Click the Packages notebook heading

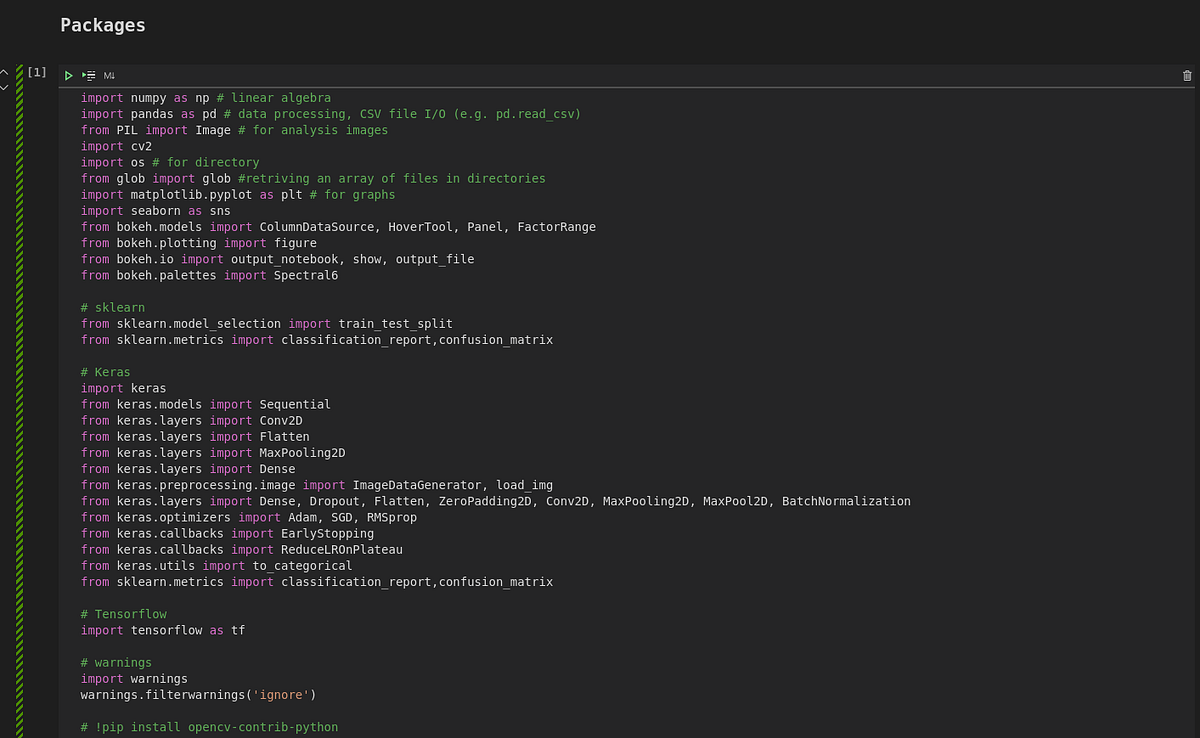tap(102, 25)
